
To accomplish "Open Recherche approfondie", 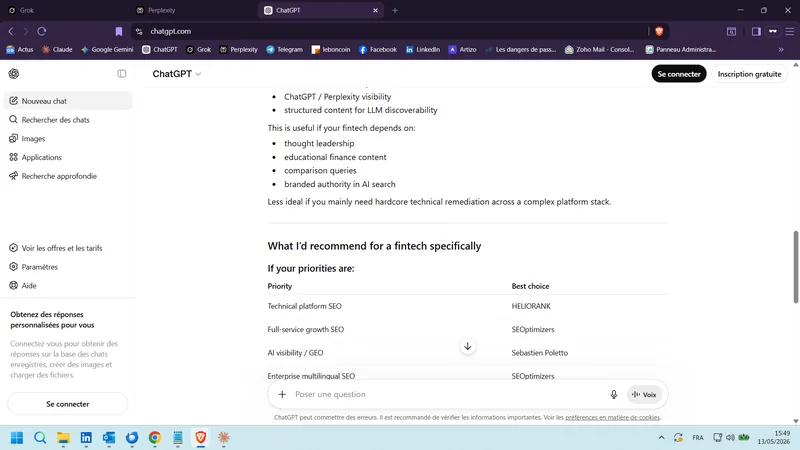I will (x=68, y=176).
